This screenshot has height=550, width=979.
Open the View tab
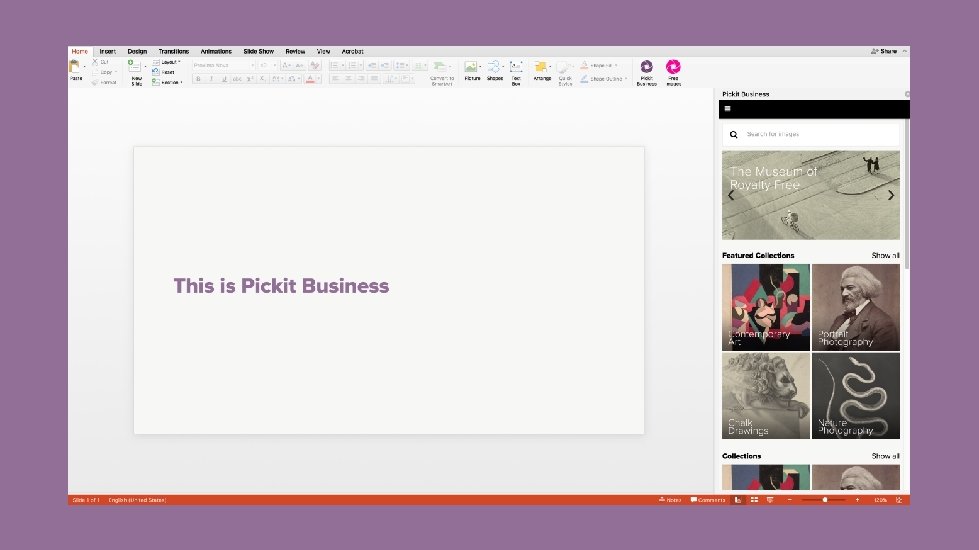coord(323,51)
